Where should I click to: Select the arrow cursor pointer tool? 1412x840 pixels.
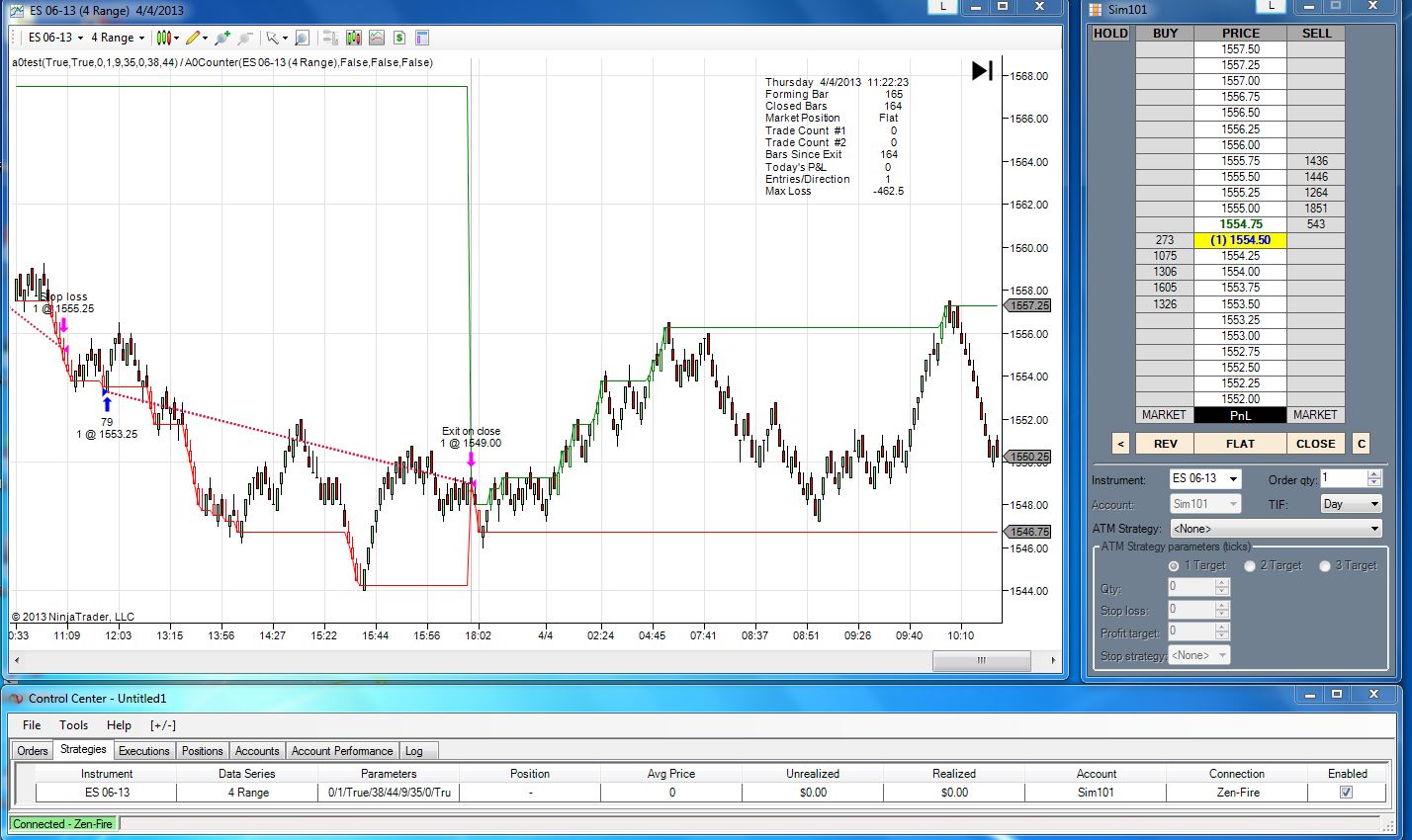click(273, 38)
